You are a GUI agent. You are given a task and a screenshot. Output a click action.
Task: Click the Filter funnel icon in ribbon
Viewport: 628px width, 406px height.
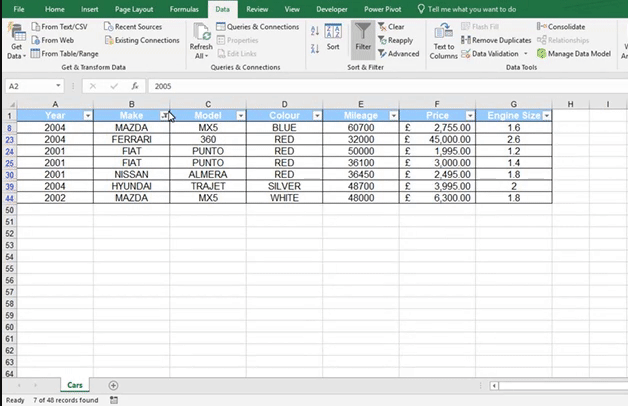(362, 36)
